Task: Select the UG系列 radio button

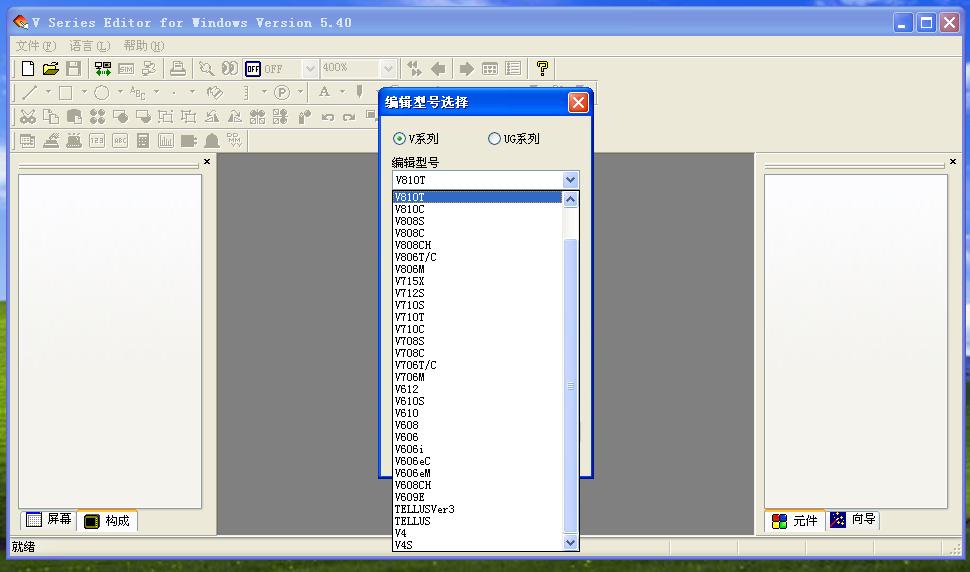Action: click(x=494, y=139)
